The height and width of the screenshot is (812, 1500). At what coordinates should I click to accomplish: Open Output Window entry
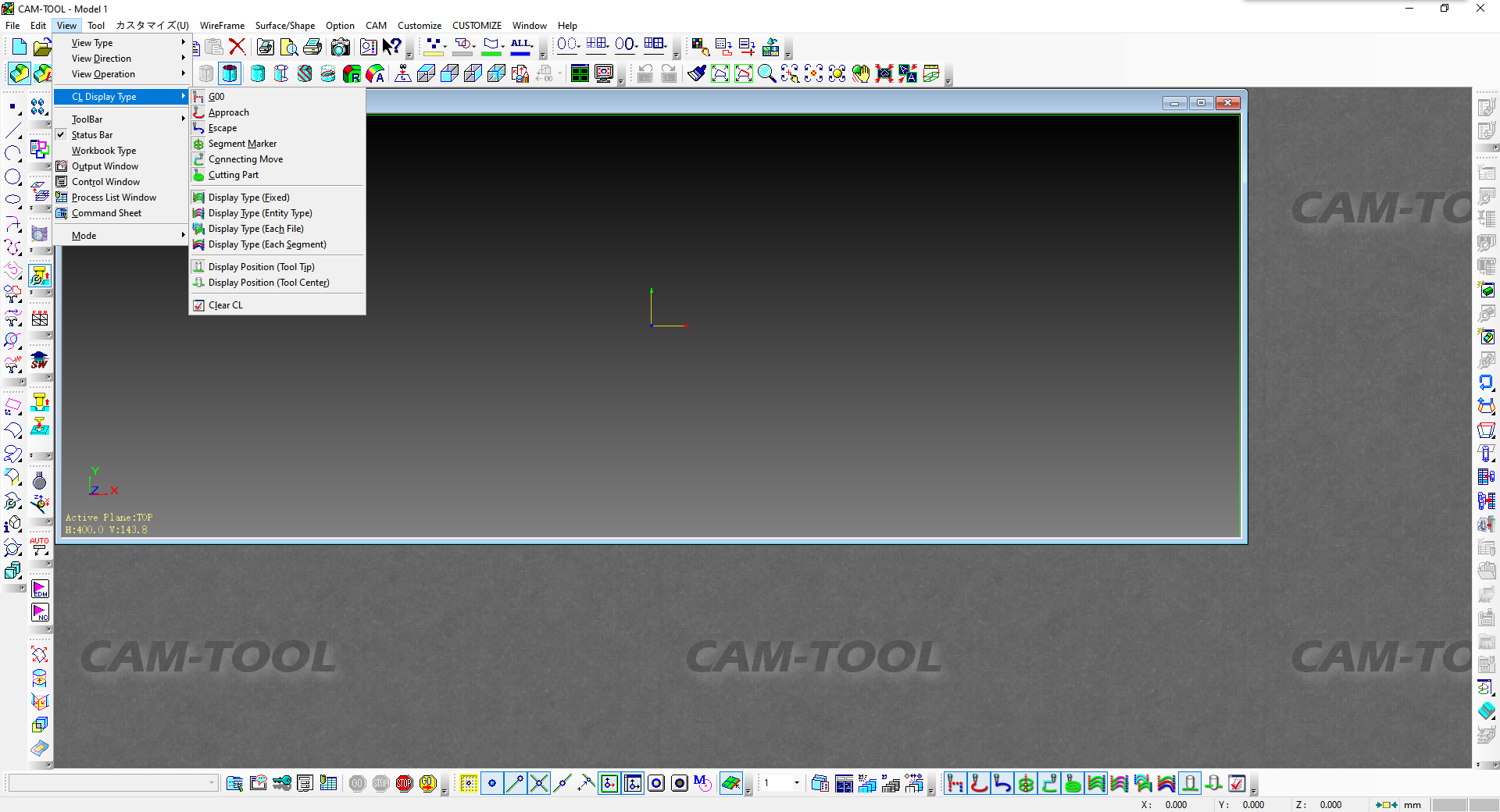tap(121, 166)
